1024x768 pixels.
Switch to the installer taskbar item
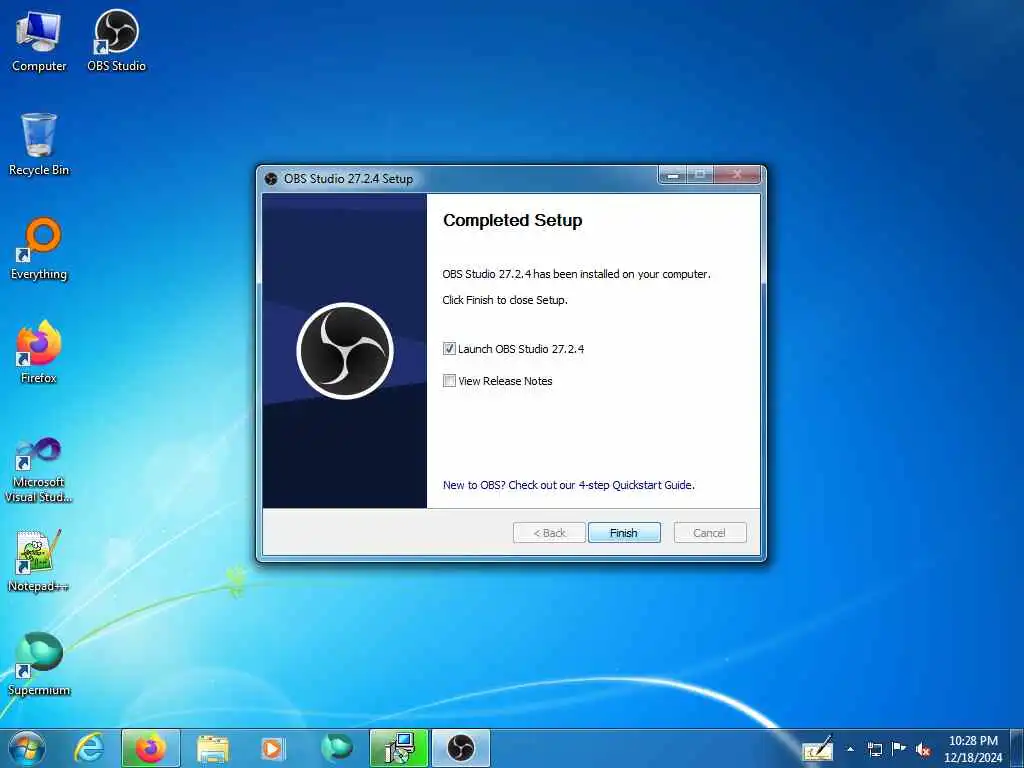[398, 748]
